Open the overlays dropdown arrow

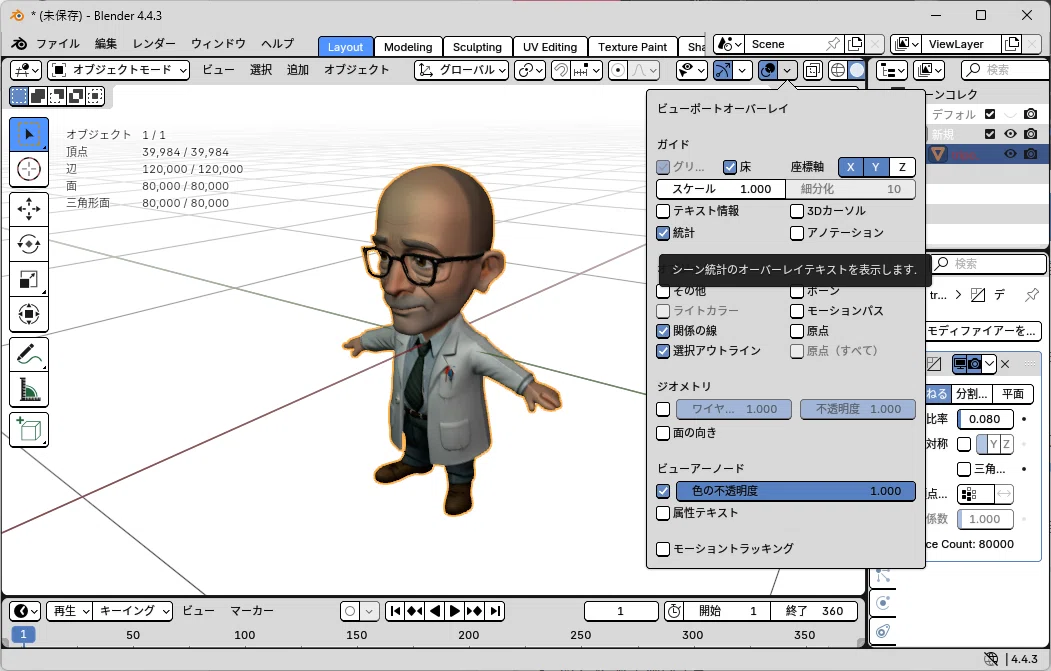coord(788,70)
